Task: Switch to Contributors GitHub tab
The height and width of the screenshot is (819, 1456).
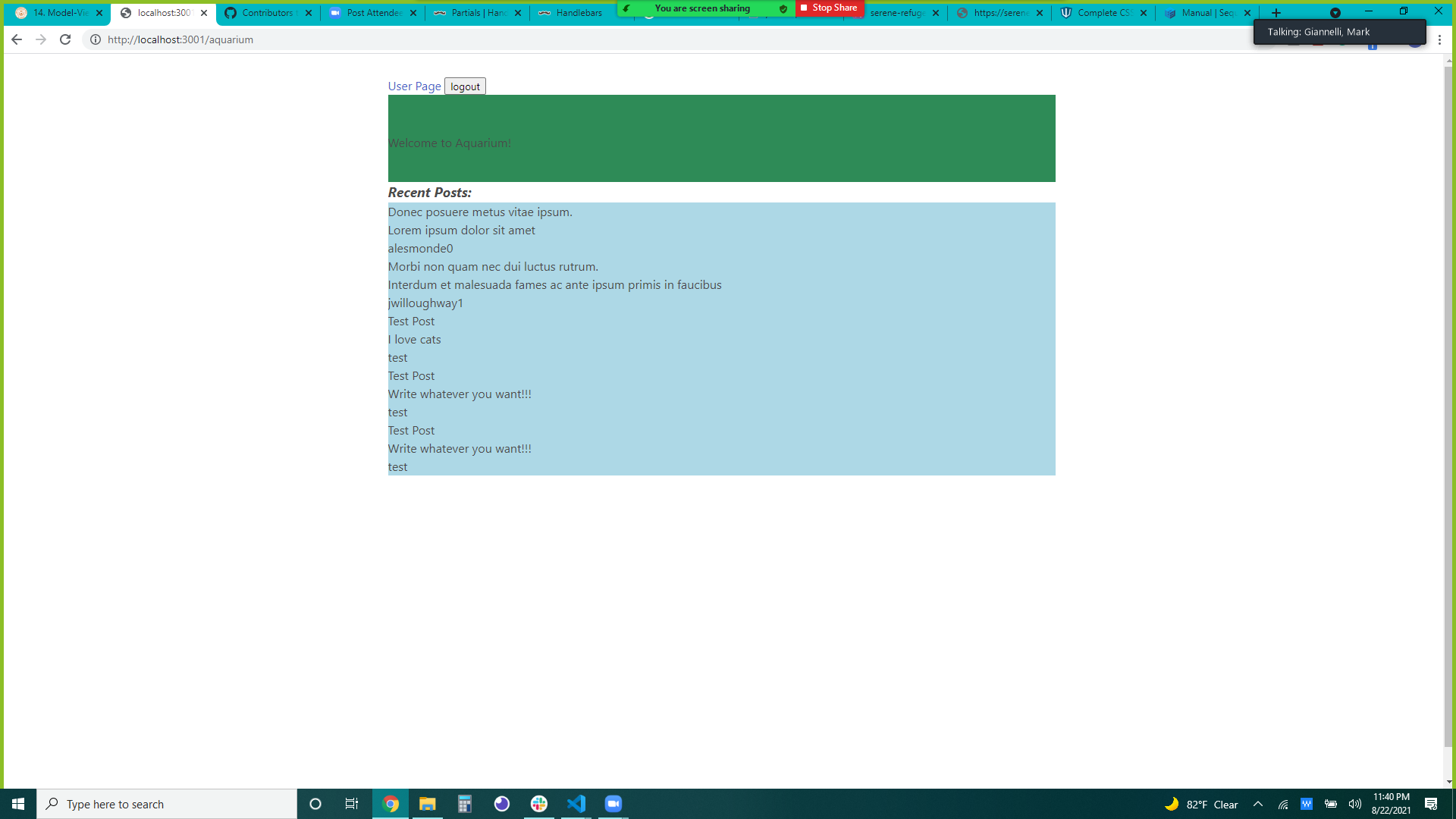Action: (x=268, y=13)
